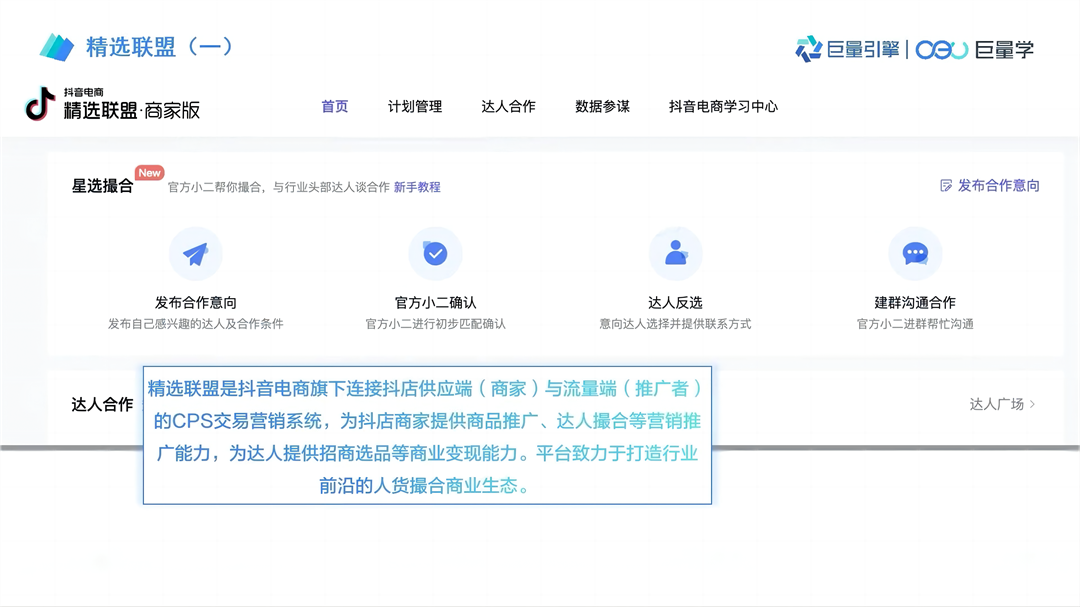Click the teal 精选联盟（一） header logo
1080x607 pixels.
(x=55, y=47)
